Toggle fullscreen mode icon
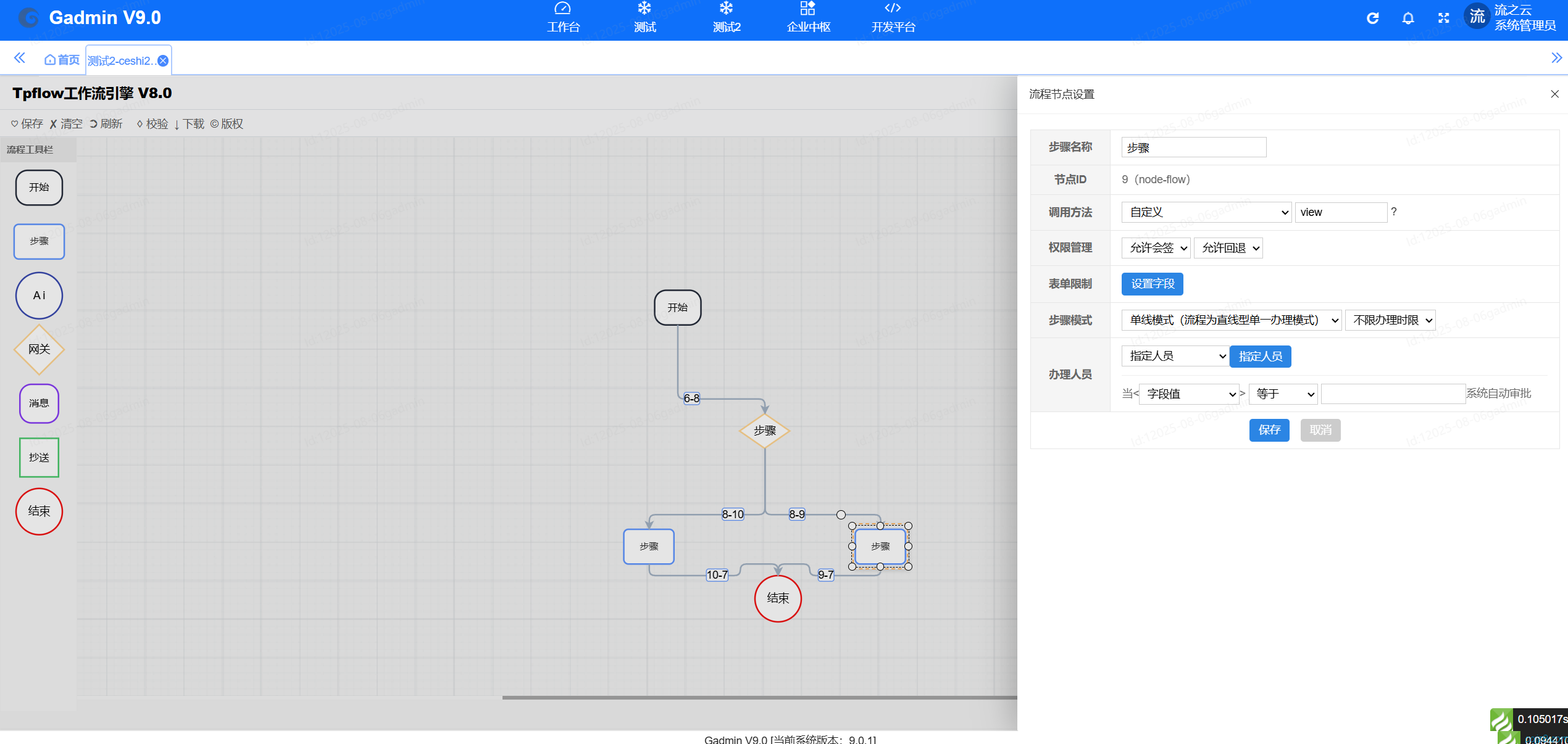 (1443, 18)
